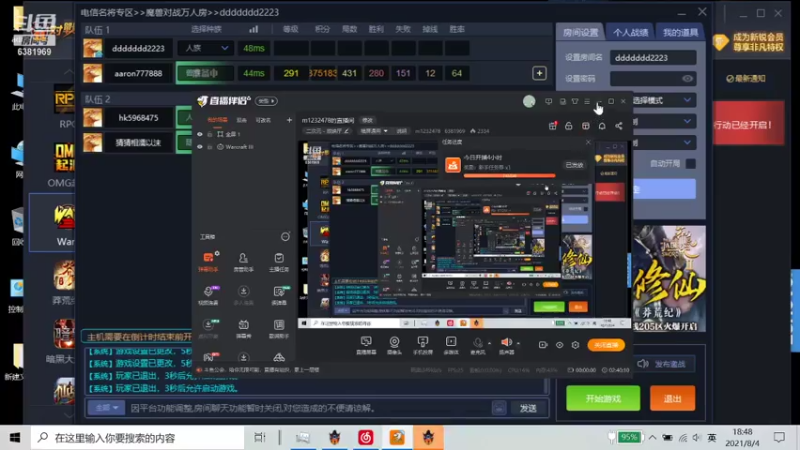Click the microphone tool icon with purple badge
Viewport: 800px width, 450px height.
pos(208,291)
